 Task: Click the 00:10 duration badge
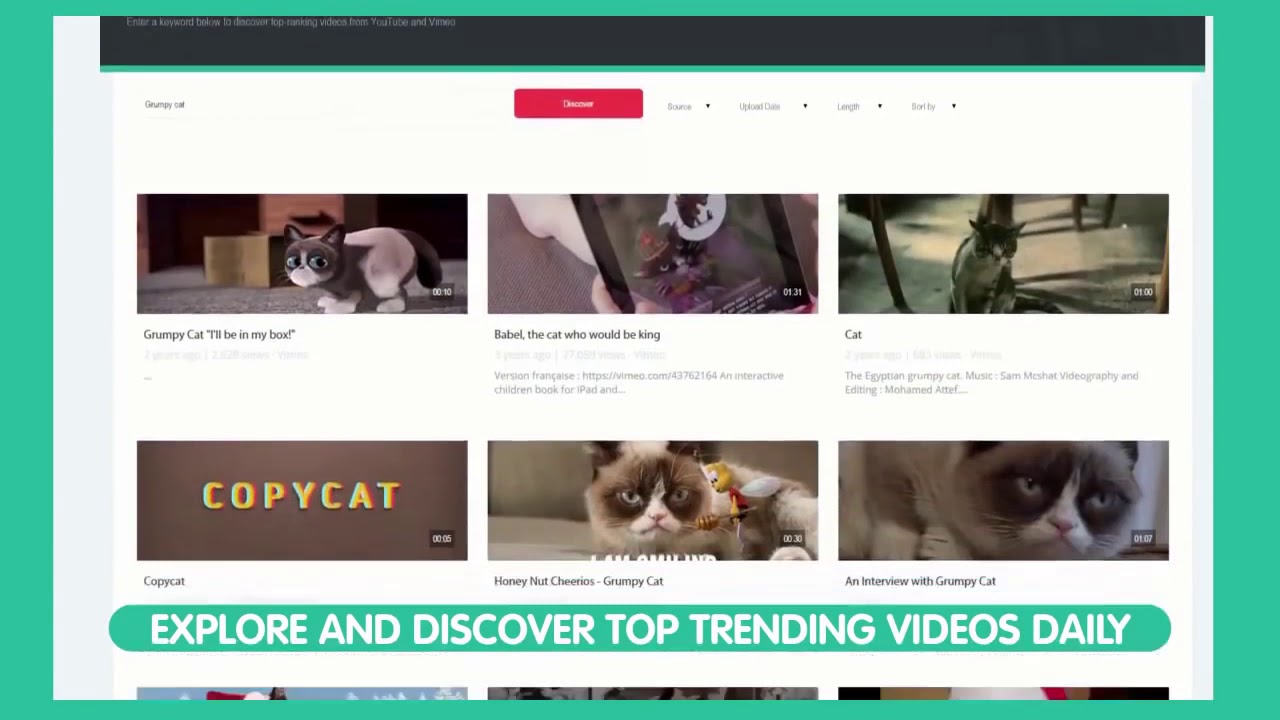[441, 292]
